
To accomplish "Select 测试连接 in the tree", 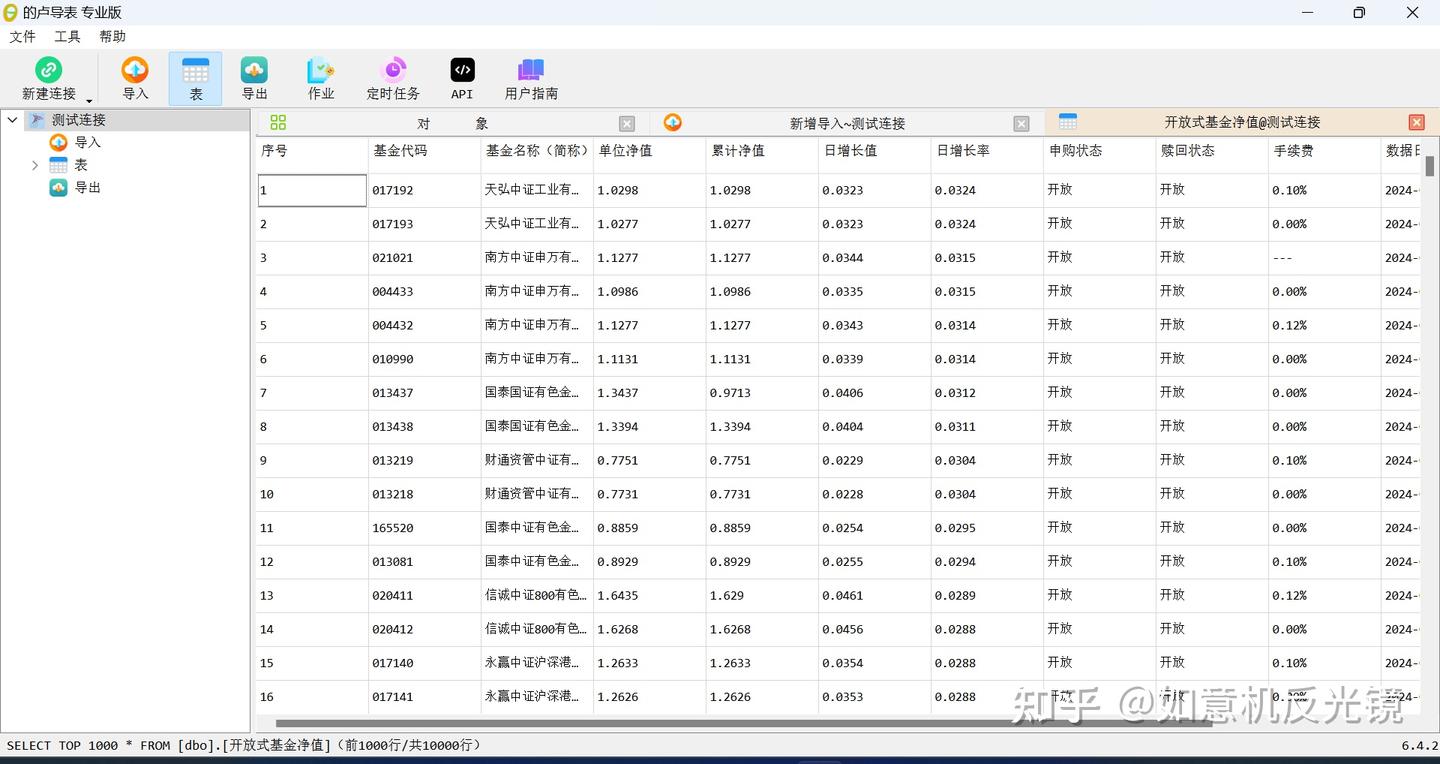I will pos(79,120).
